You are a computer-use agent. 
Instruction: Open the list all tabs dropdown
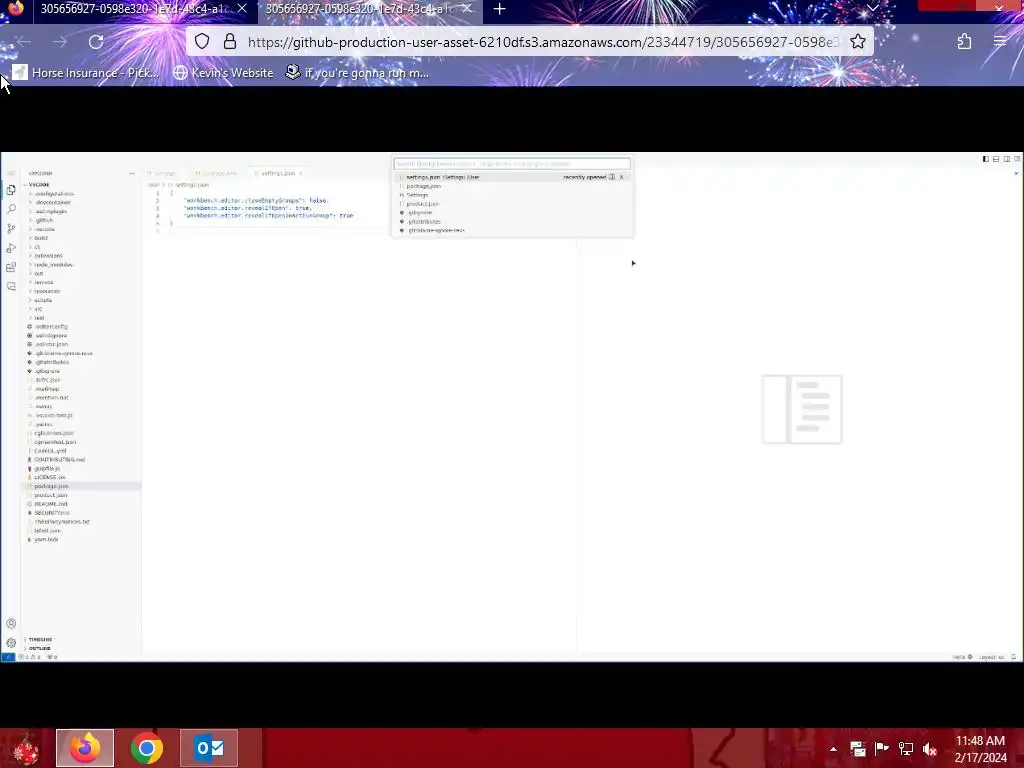[x=872, y=8]
